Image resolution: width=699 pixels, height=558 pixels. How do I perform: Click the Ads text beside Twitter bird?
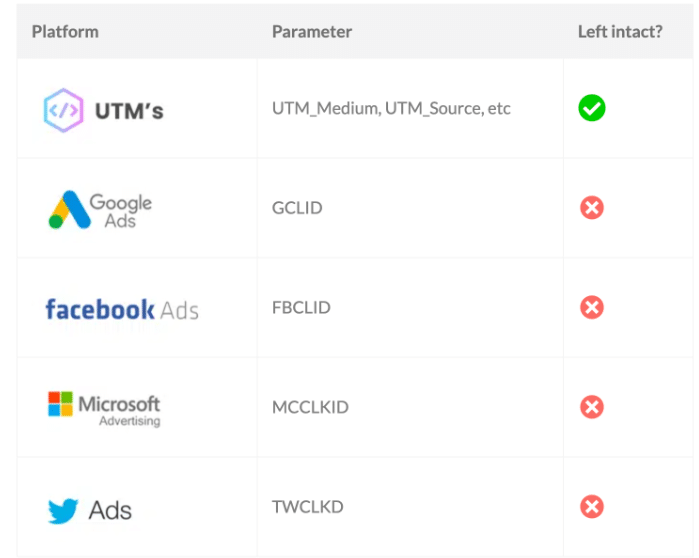110,510
